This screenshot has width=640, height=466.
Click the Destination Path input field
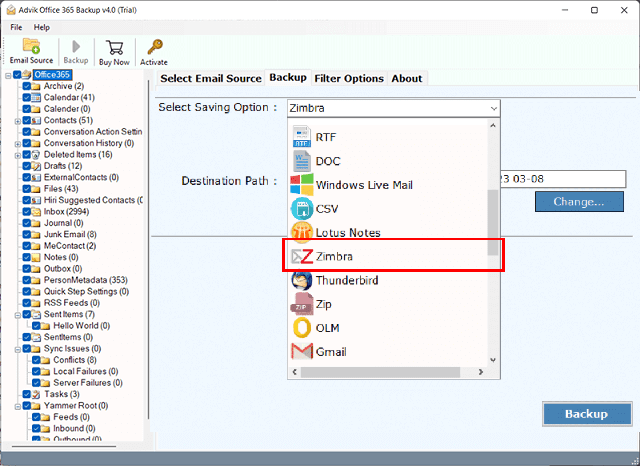pyautogui.click(x=563, y=179)
